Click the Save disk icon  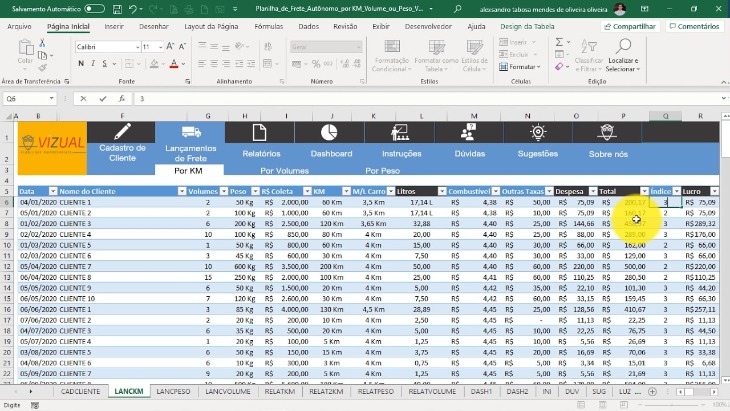[117, 9]
